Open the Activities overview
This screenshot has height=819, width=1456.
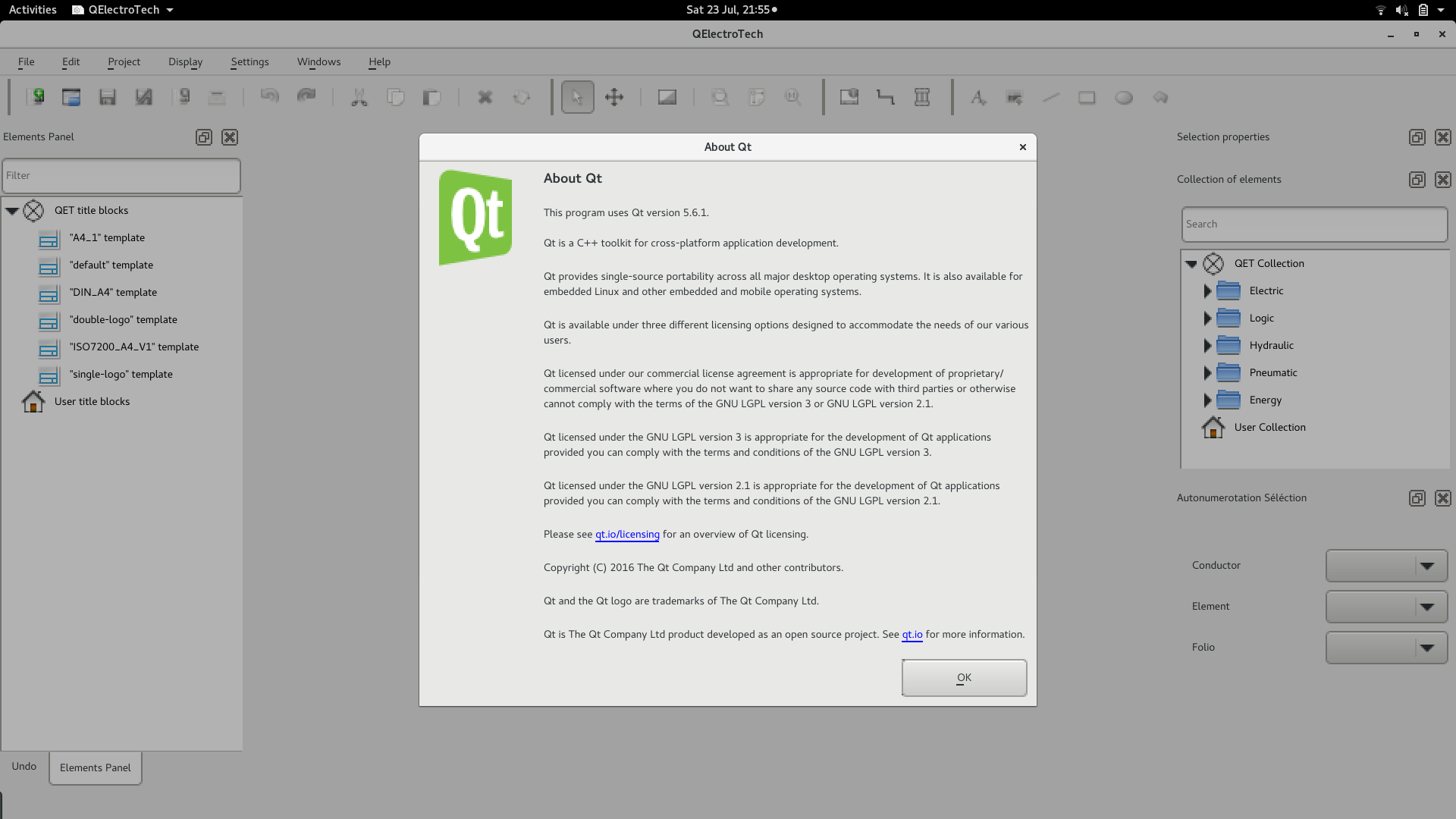[33, 10]
